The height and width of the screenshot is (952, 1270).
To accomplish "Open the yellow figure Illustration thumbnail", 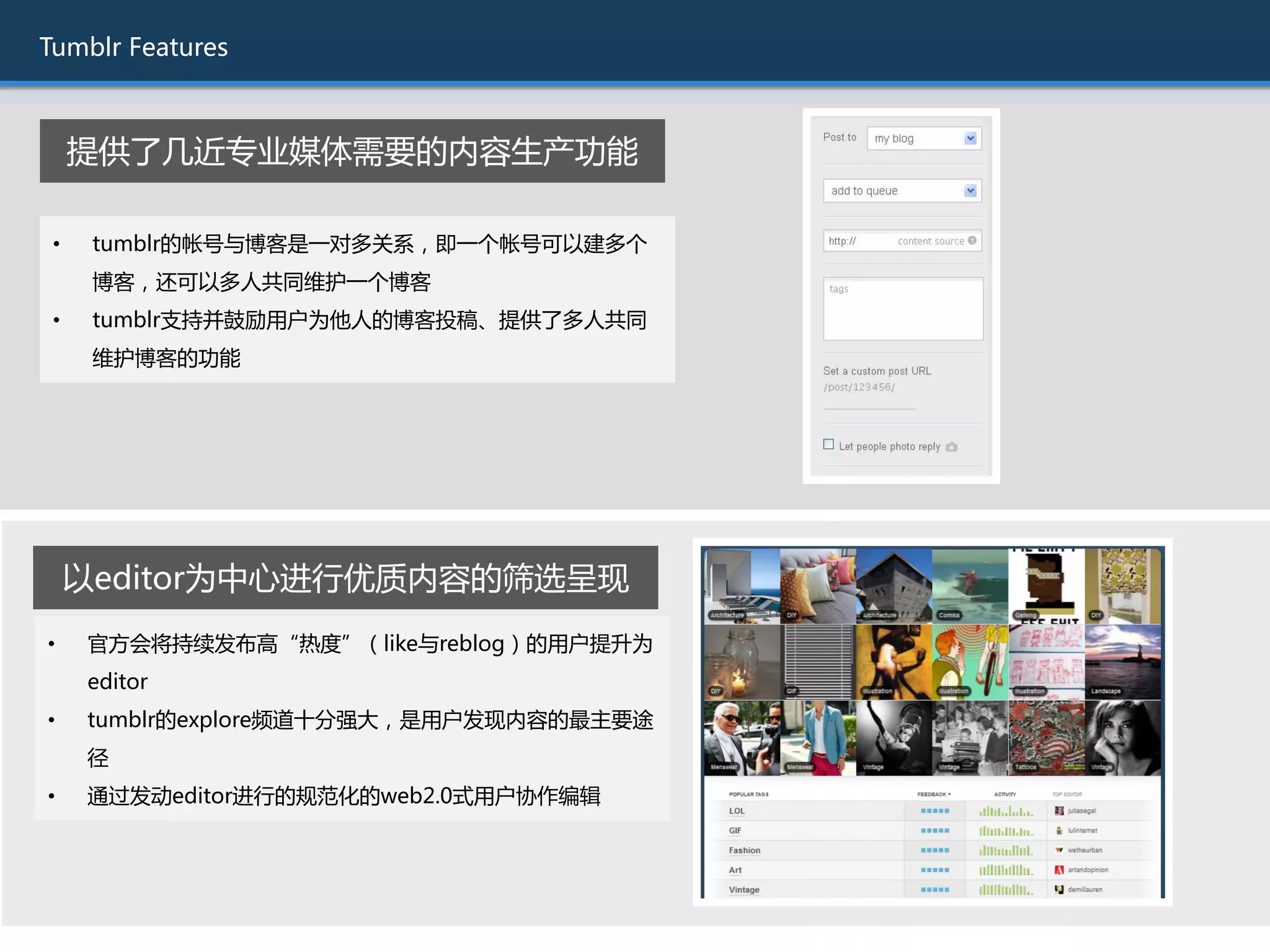I will (894, 662).
